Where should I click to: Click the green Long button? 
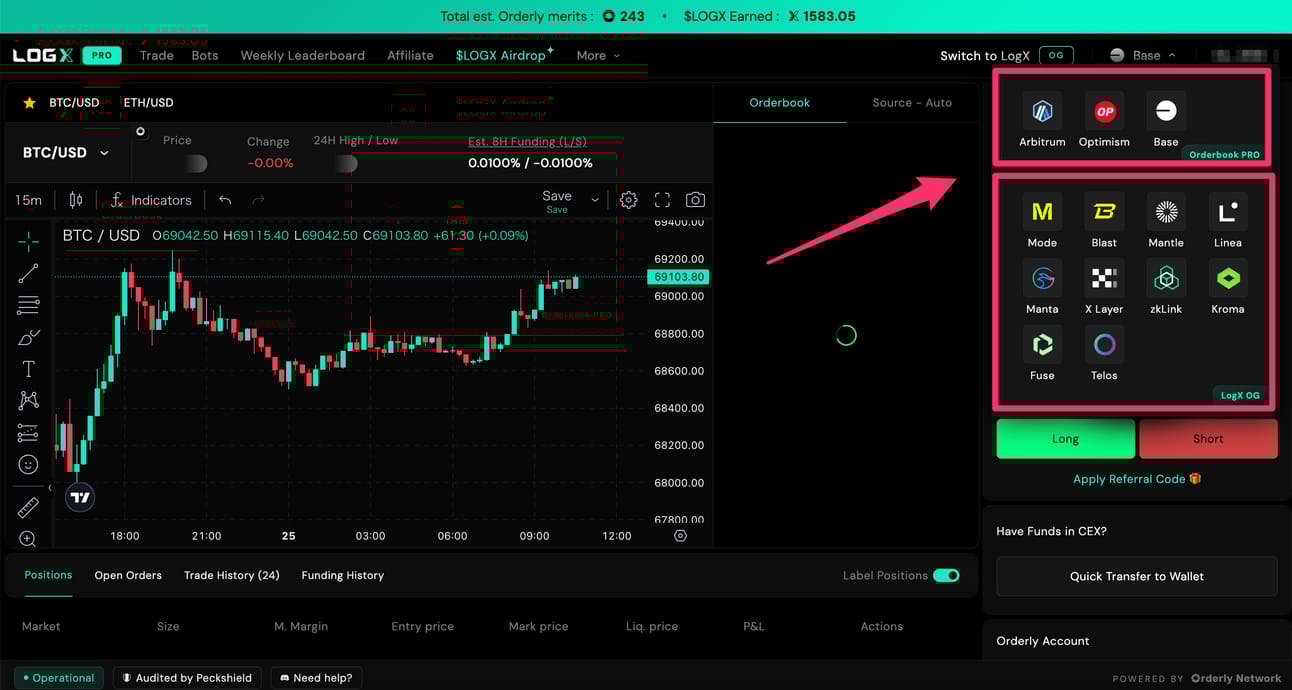1065,439
